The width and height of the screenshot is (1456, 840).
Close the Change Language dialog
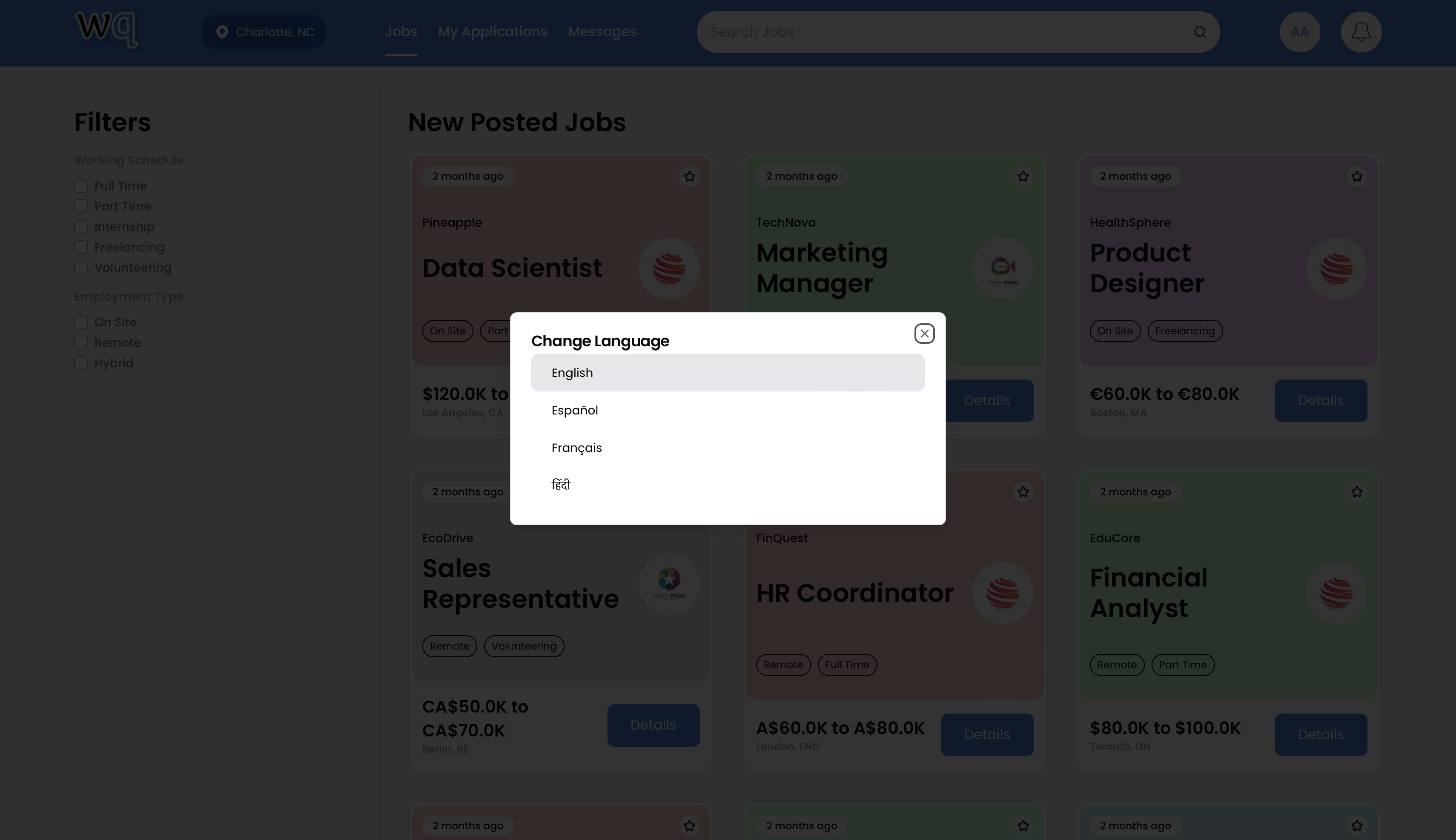click(x=924, y=334)
